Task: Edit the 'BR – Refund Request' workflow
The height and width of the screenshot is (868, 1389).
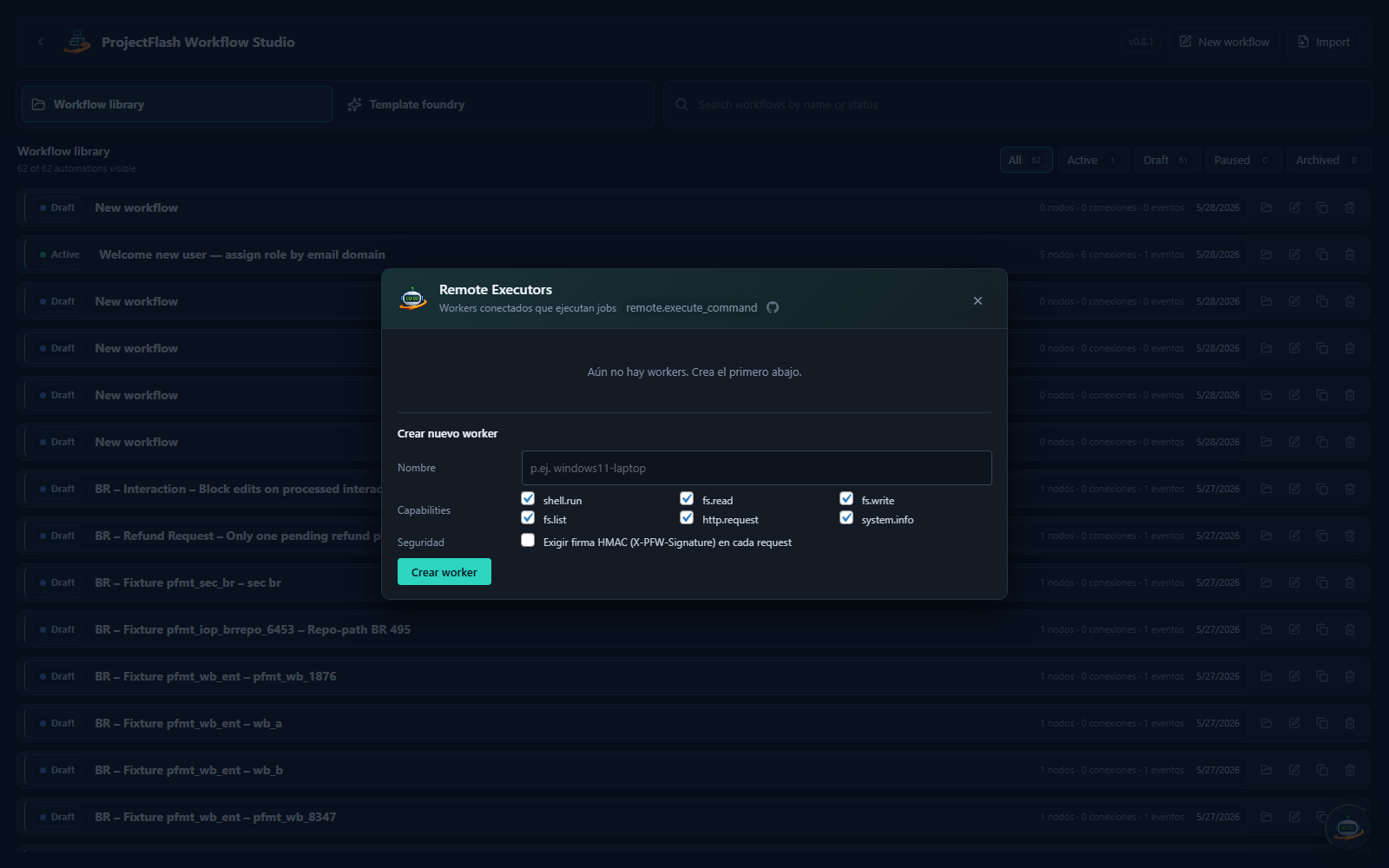Action: [1294, 536]
